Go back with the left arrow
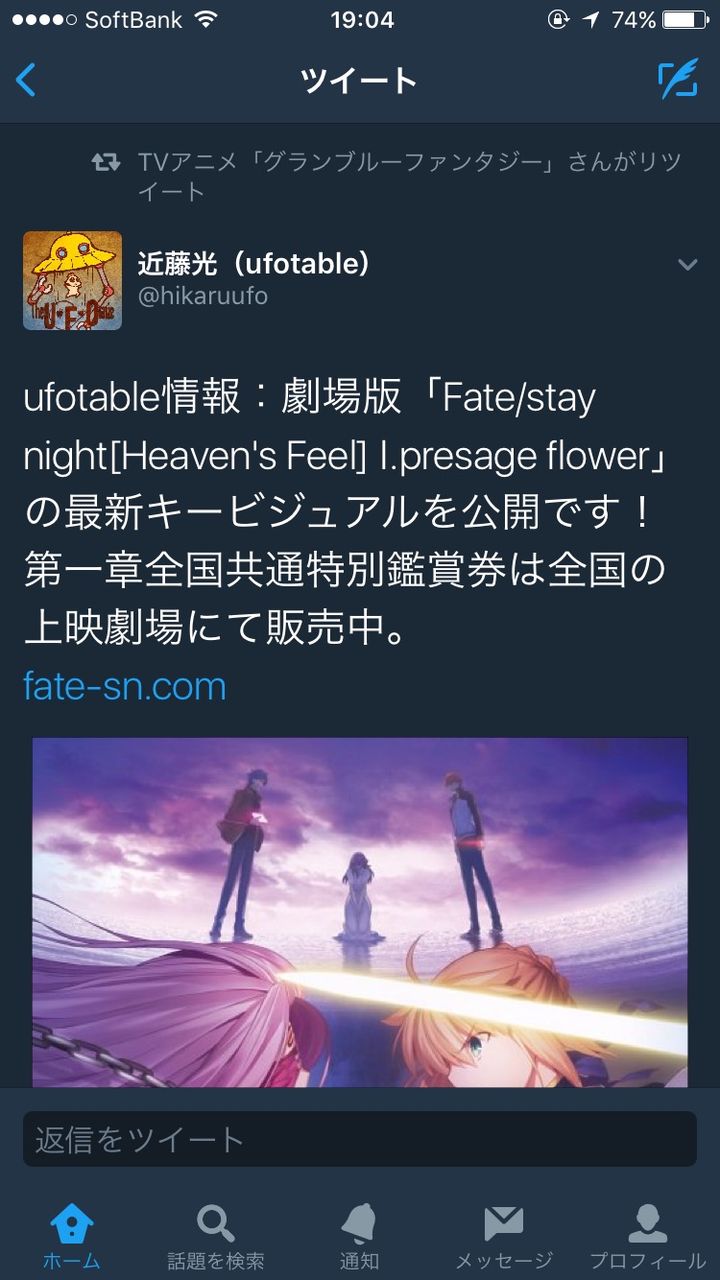Screen dimensions: 720x1280 [26, 80]
